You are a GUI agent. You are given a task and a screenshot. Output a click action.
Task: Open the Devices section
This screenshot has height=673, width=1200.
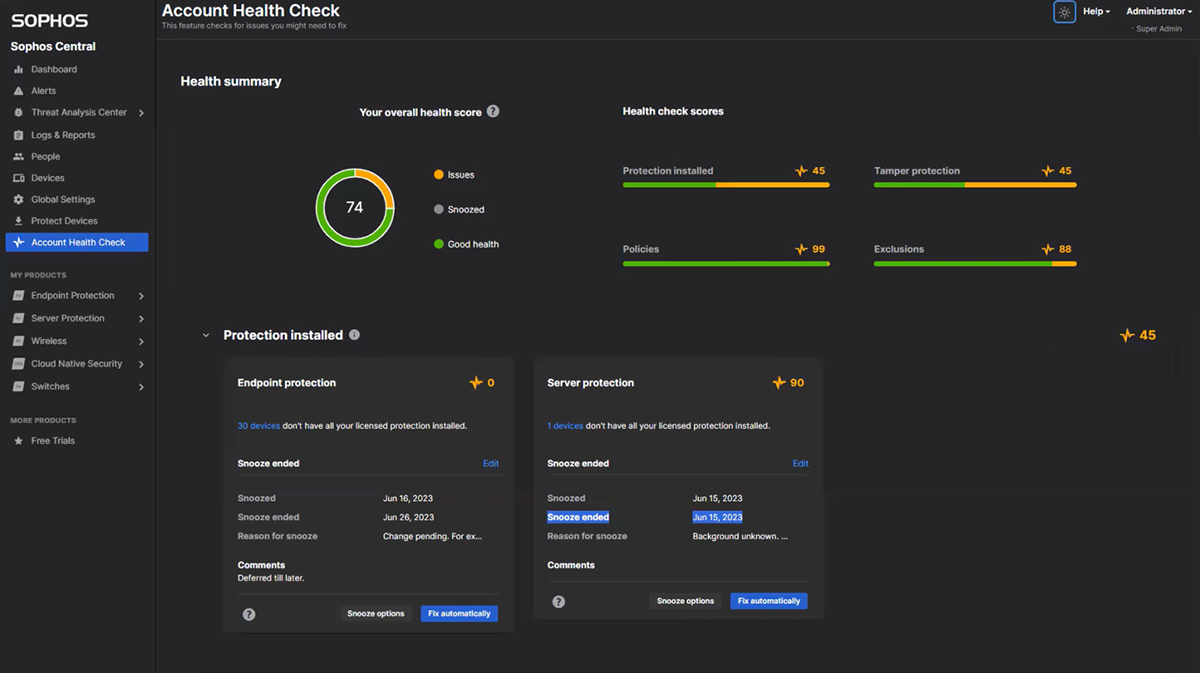tap(17, 177)
